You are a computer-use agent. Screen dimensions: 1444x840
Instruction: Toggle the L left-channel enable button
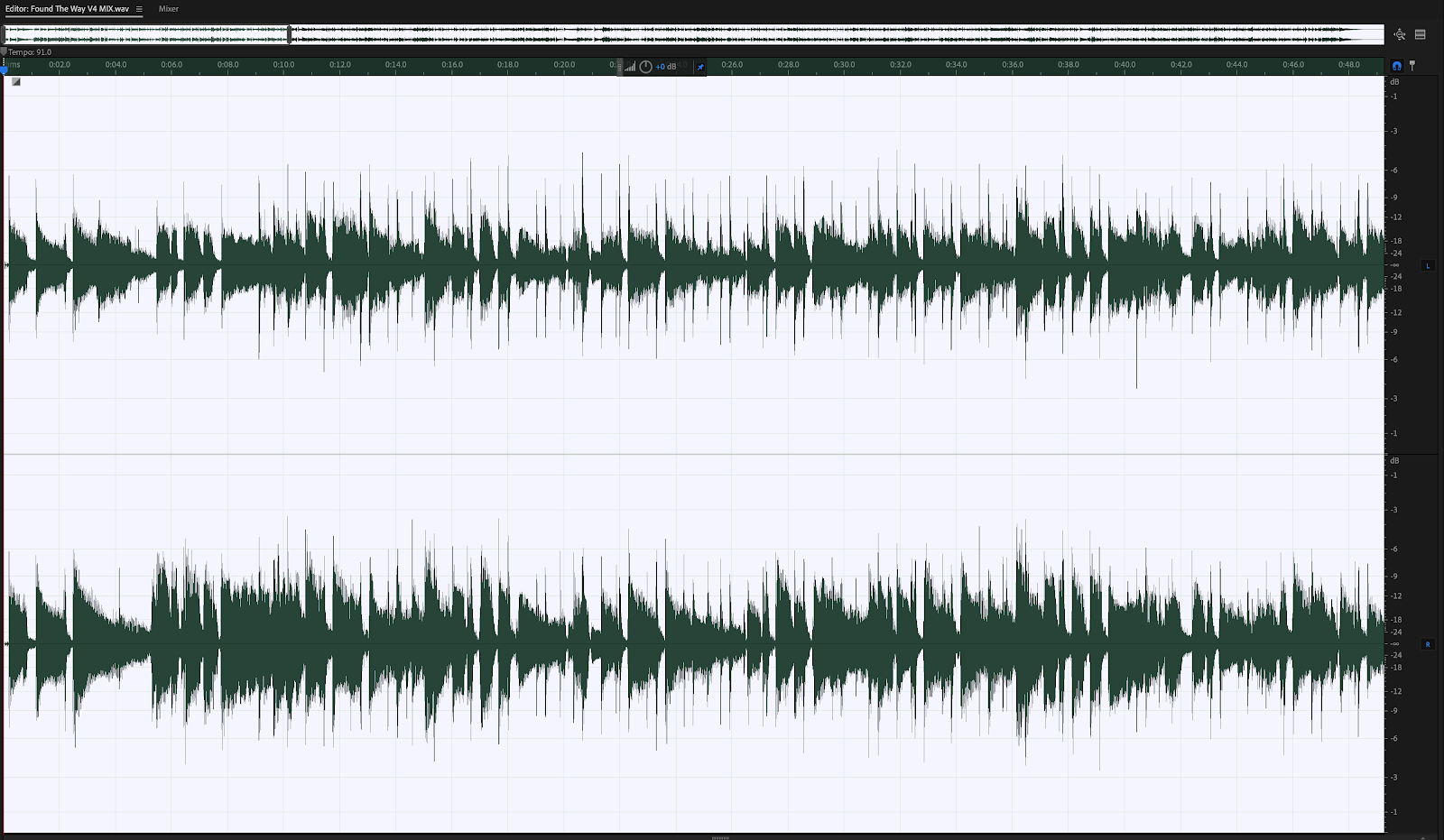click(x=1429, y=266)
